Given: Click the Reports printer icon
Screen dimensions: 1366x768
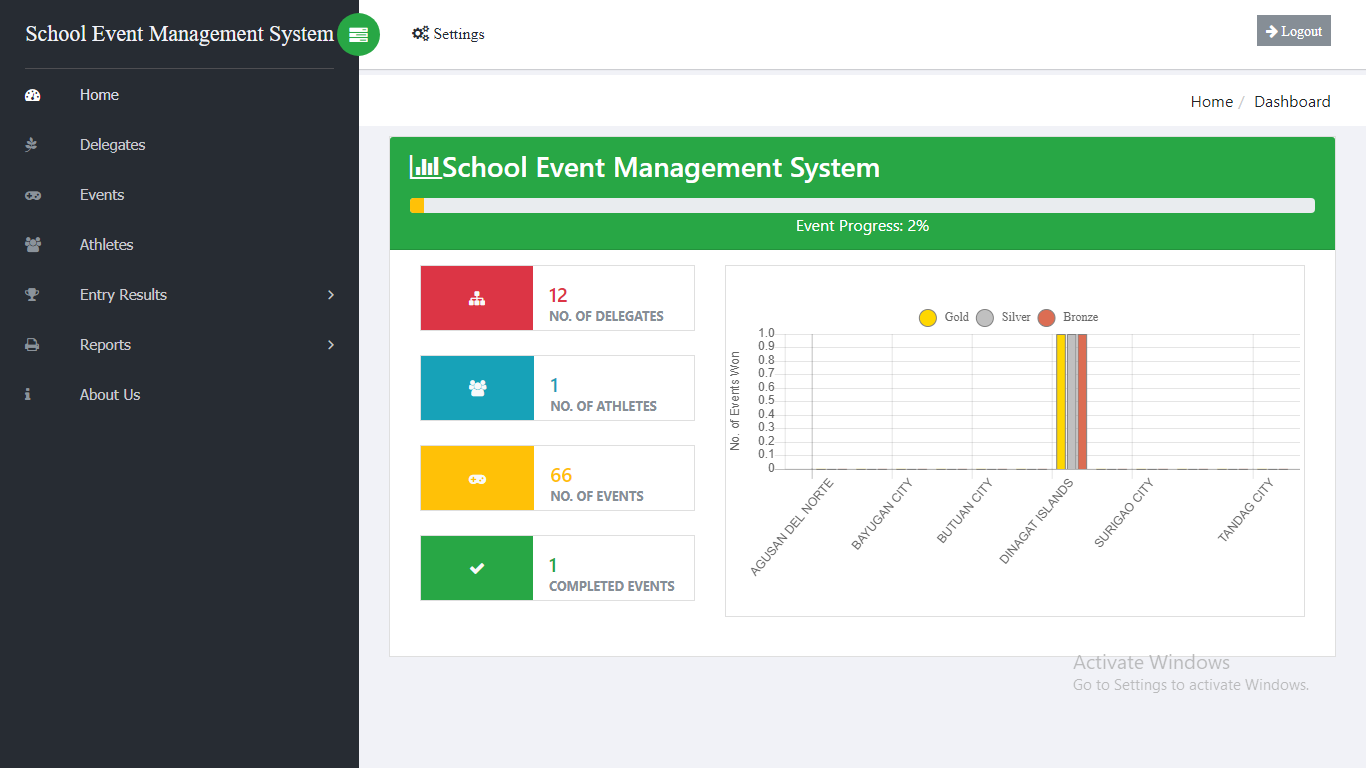Looking at the screenshot, I should (31, 344).
